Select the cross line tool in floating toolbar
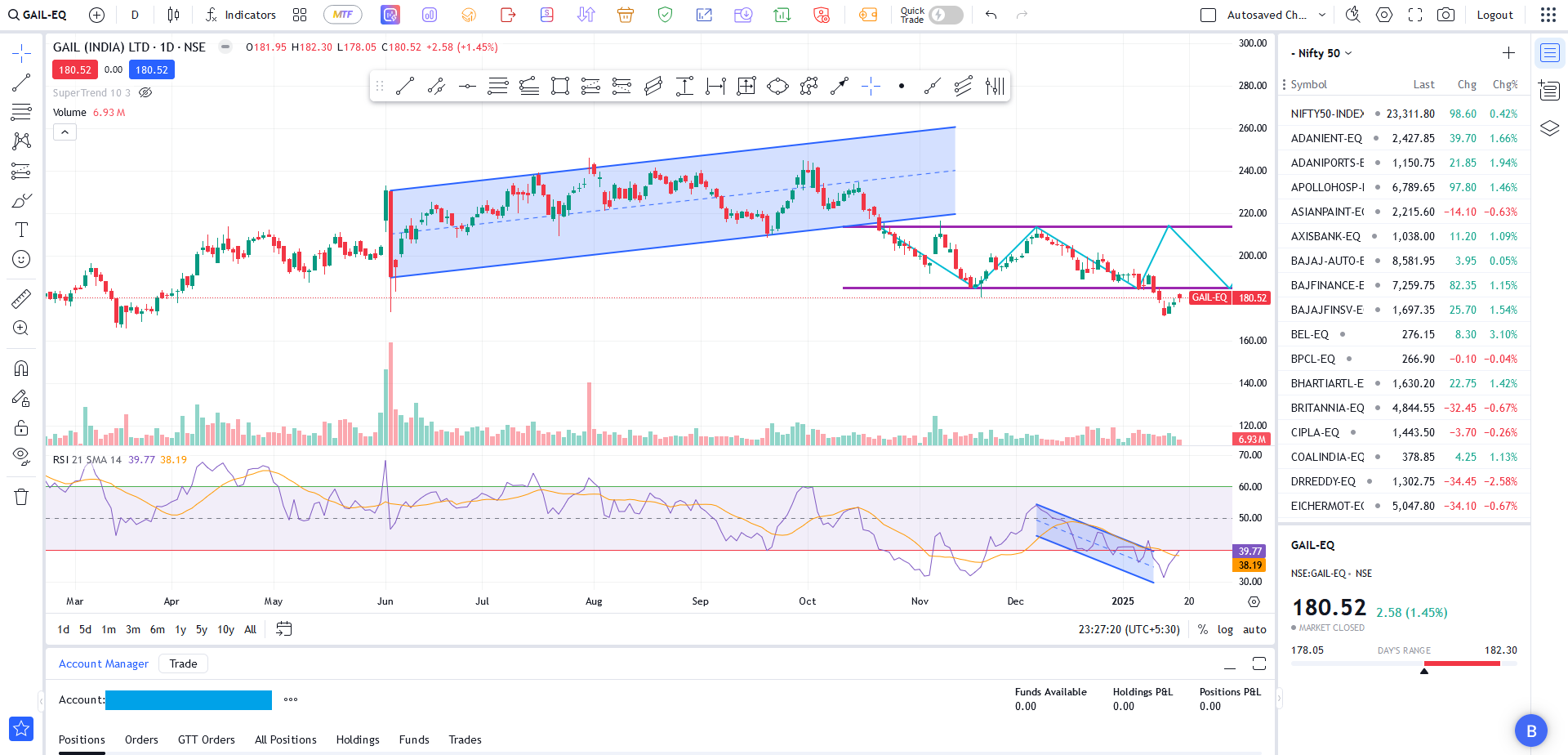The height and width of the screenshot is (755, 1568). pyautogui.click(x=871, y=86)
